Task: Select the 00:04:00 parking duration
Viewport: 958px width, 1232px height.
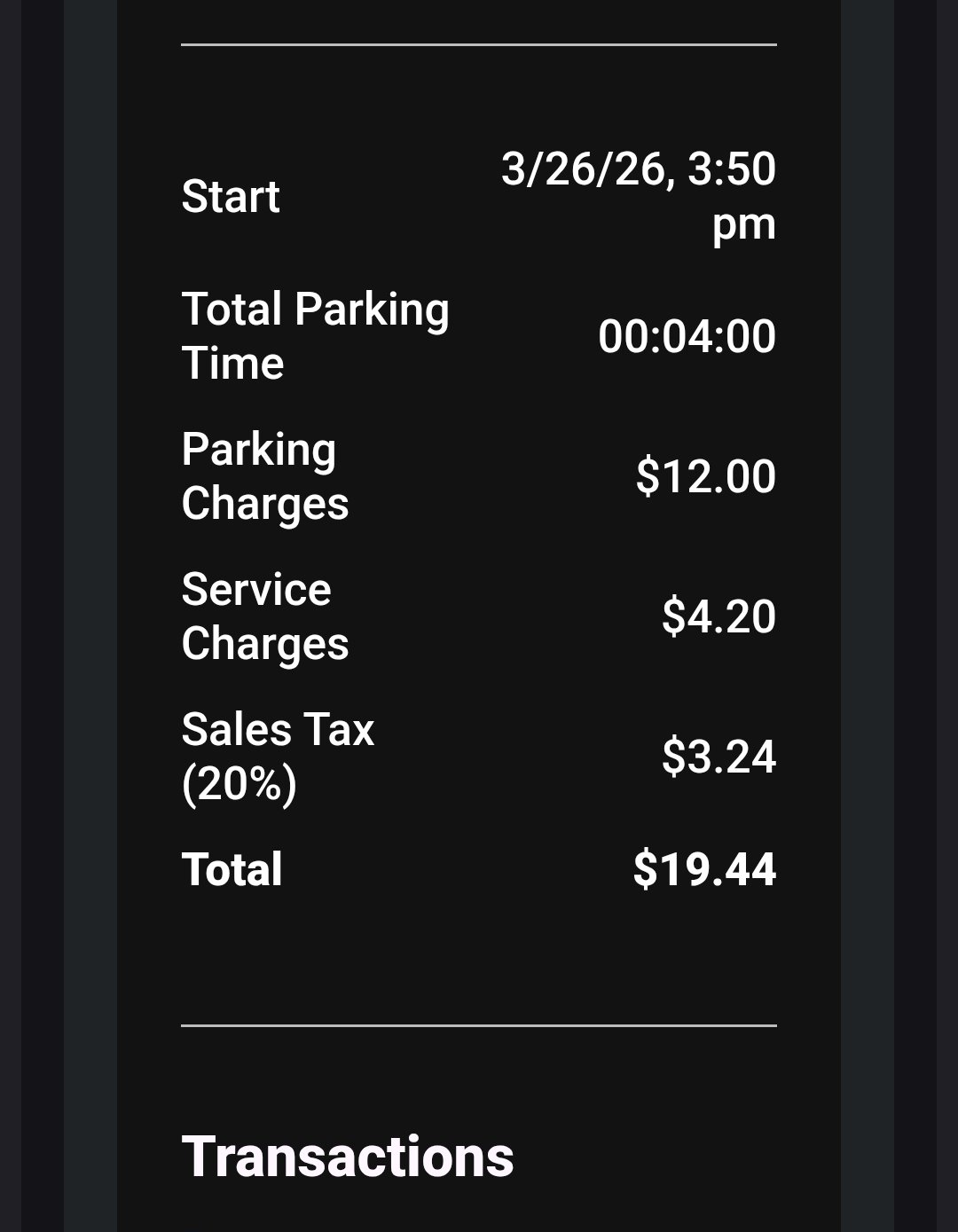Action: (x=687, y=336)
